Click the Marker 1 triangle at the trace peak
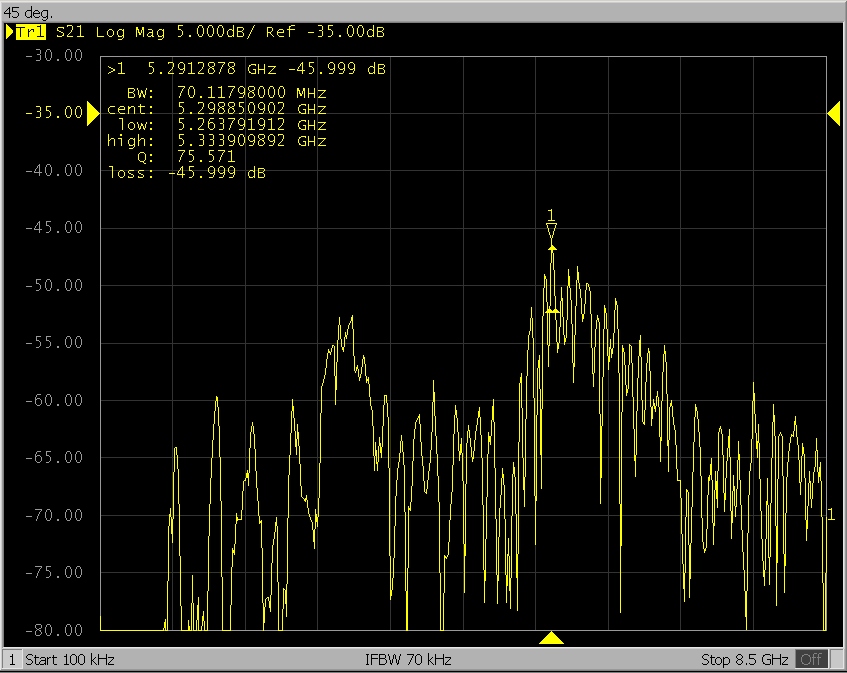847x673 pixels. tap(551, 232)
